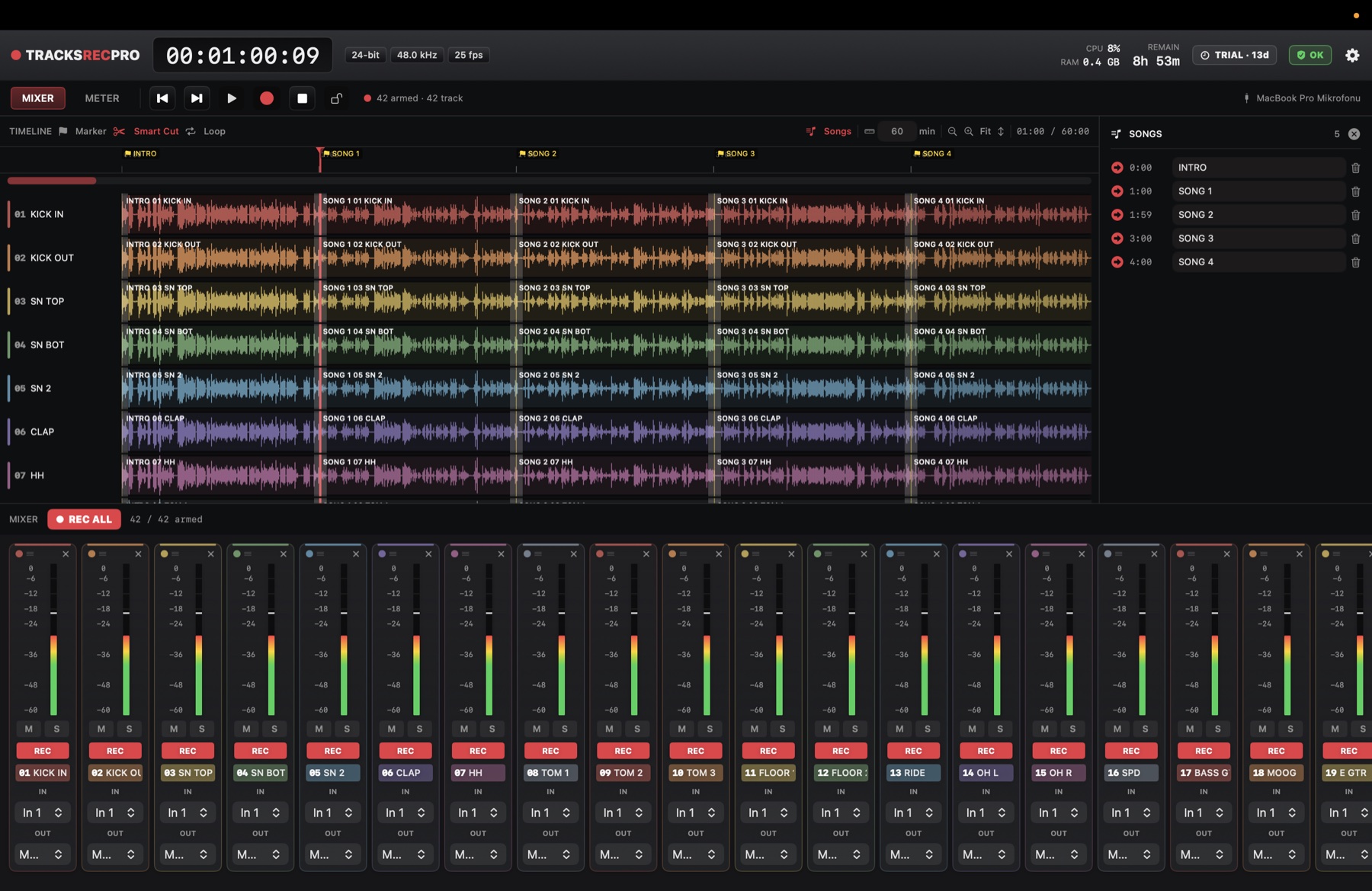Delete SONG 2 with its trash icon
The height and width of the screenshot is (891, 1372).
tap(1355, 215)
